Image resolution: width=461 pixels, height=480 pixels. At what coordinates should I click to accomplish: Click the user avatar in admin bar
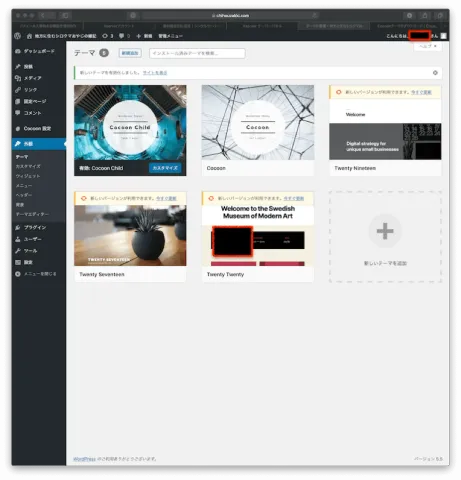pyautogui.click(x=443, y=36)
